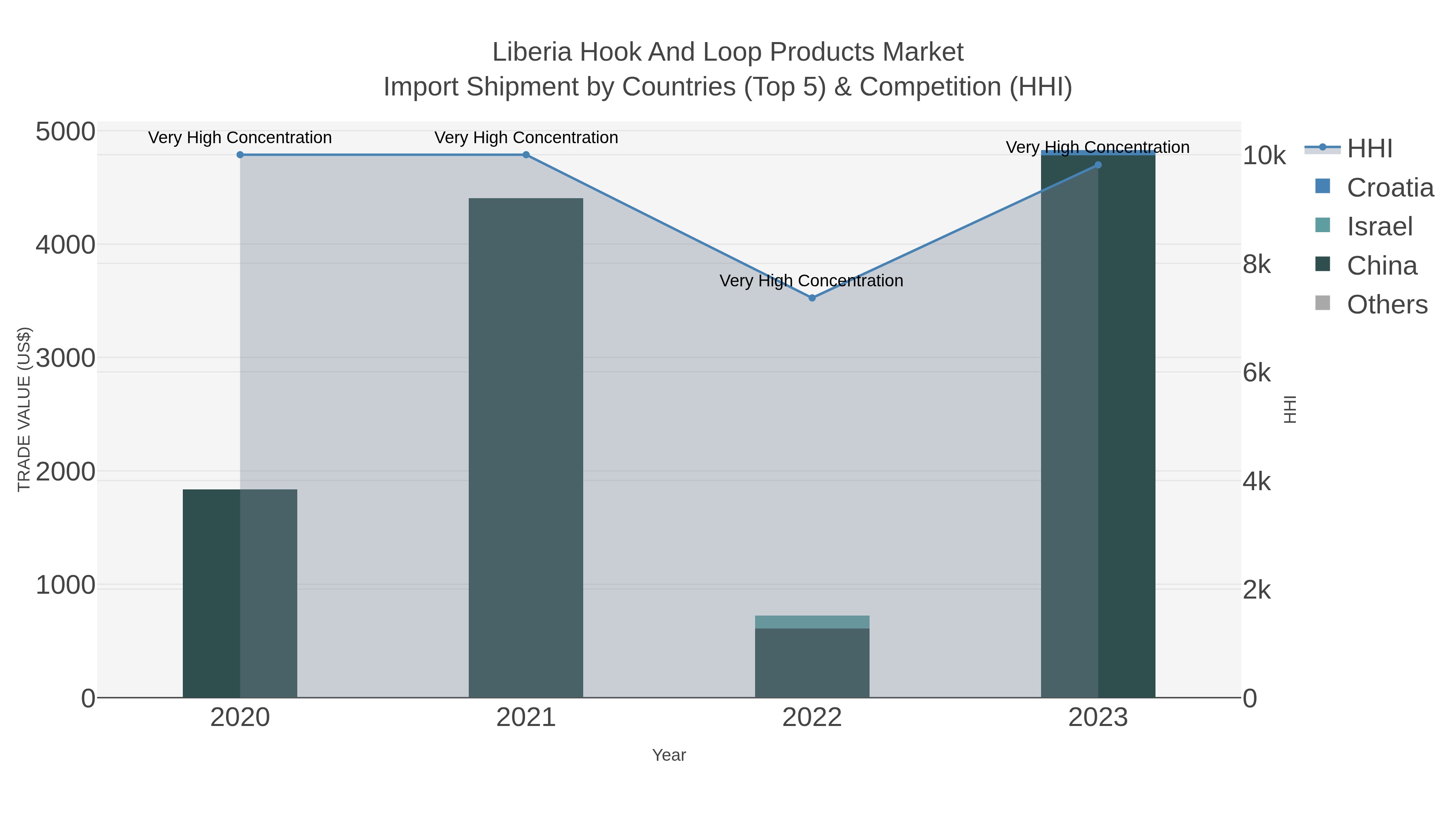Click the Others gray color swatch
The image size is (1456, 819).
click(x=1323, y=303)
